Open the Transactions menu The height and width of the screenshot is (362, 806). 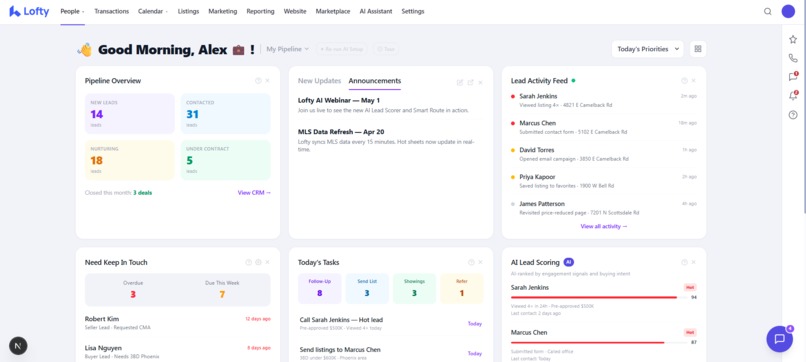[x=112, y=11]
